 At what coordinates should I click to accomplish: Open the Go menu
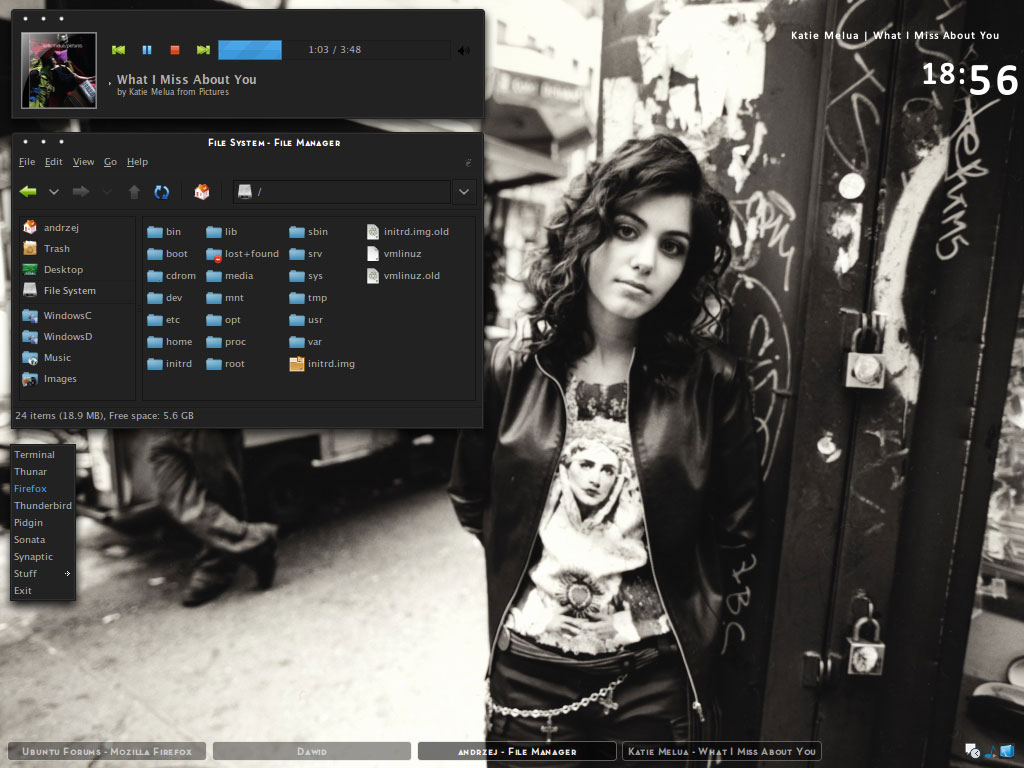(110, 162)
